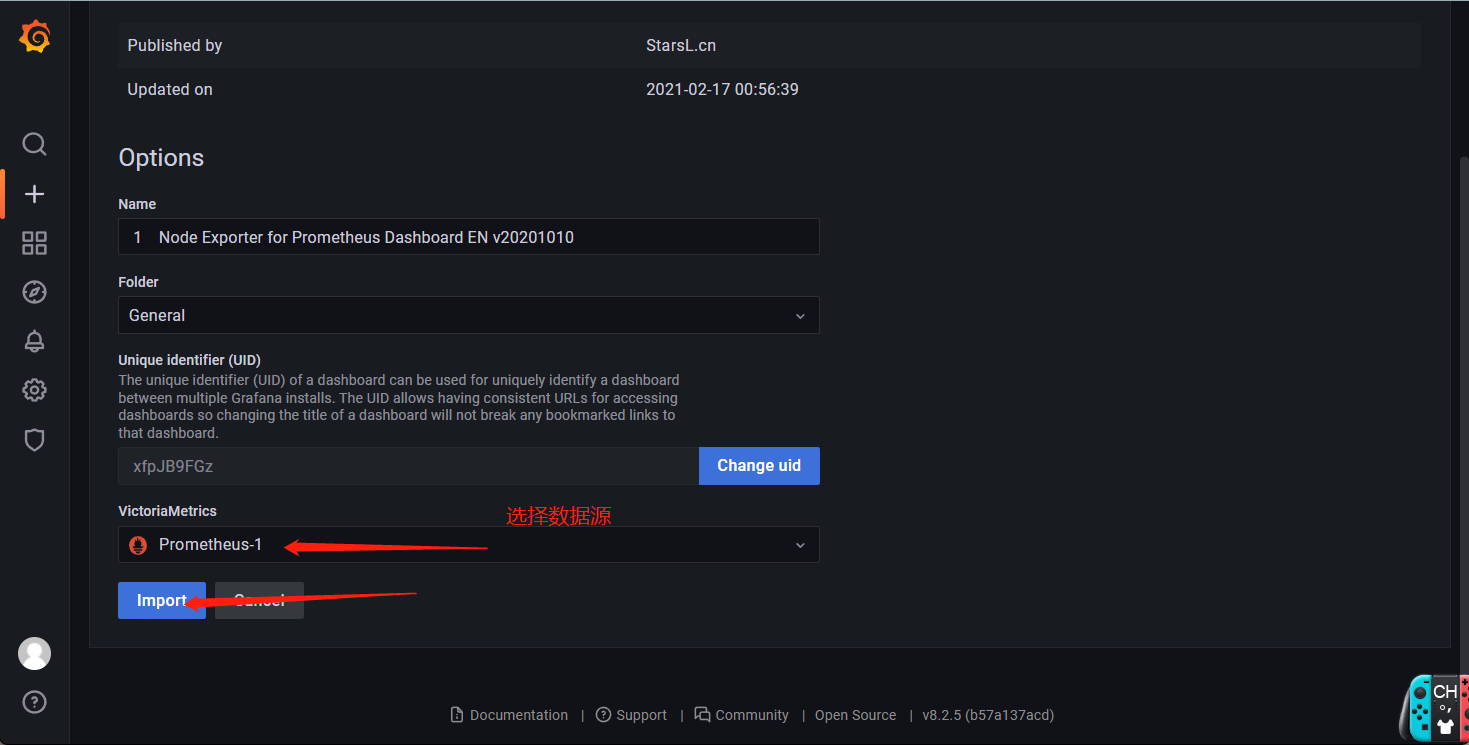Viewport: 1469px width, 745px height.
Task: Click the Folder field label
Action: (138, 282)
